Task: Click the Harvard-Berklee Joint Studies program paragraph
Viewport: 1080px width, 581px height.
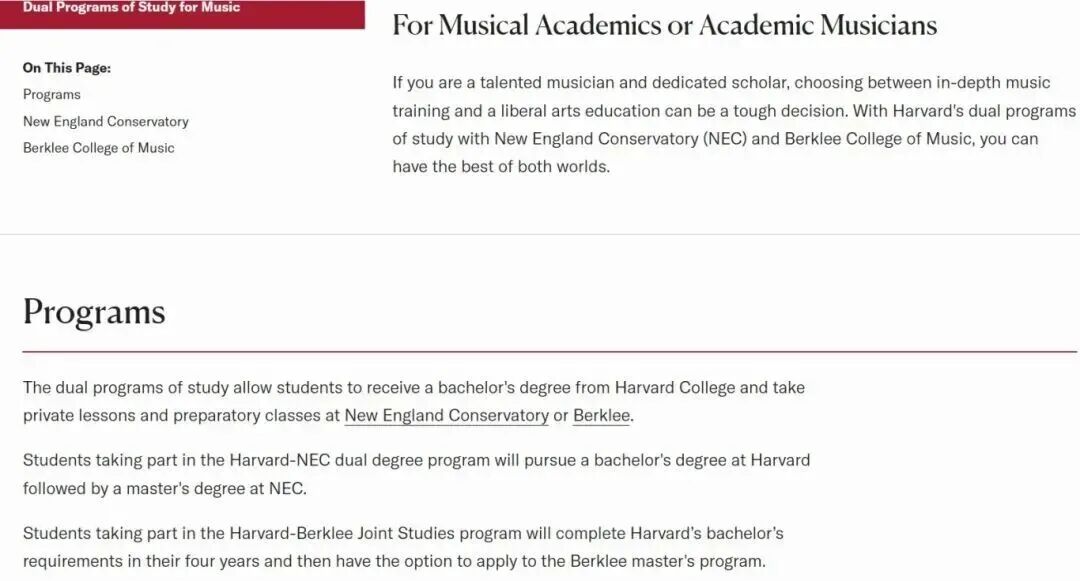Action: [x=403, y=547]
